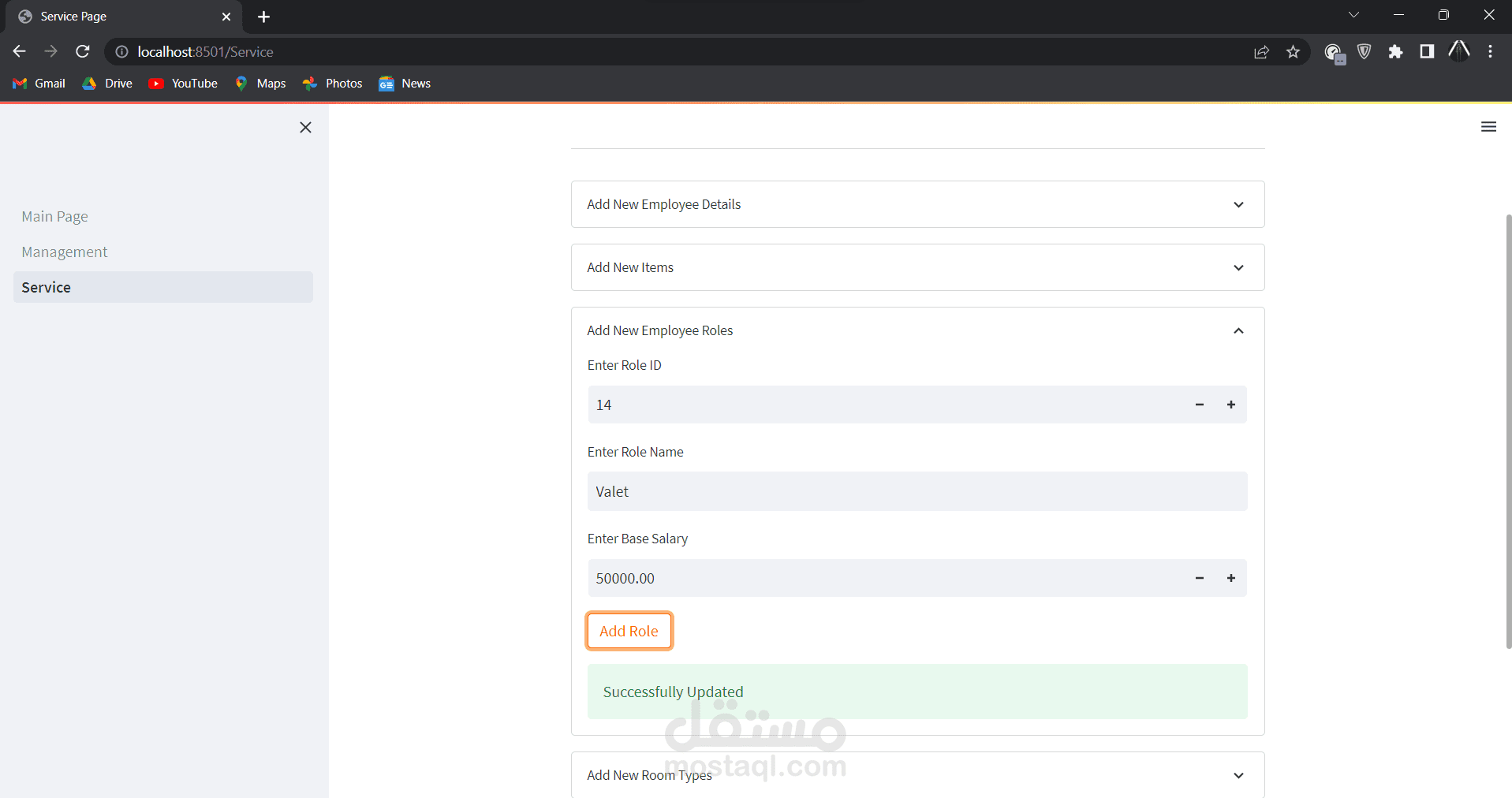1512x798 pixels.
Task: Toggle the browser side panel icon
Action: tap(1427, 52)
